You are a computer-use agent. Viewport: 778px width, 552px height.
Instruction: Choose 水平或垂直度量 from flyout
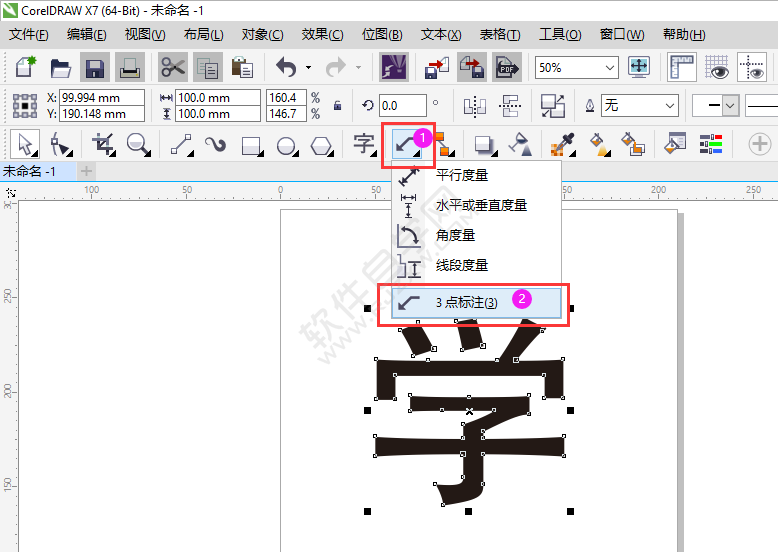[x=476, y=205]
